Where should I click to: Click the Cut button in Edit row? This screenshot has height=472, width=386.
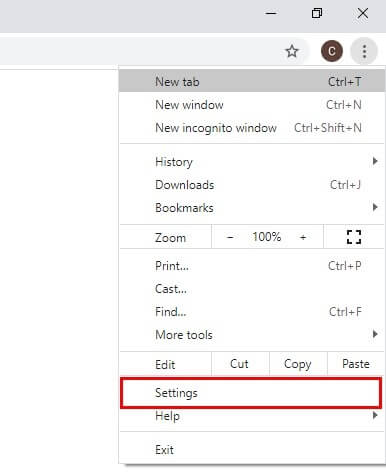click(x=239, y=364)
